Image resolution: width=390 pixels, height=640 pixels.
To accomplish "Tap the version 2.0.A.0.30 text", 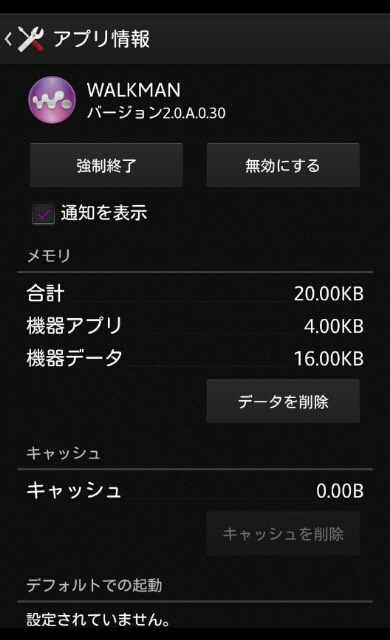I will click(x=156, y=113).
